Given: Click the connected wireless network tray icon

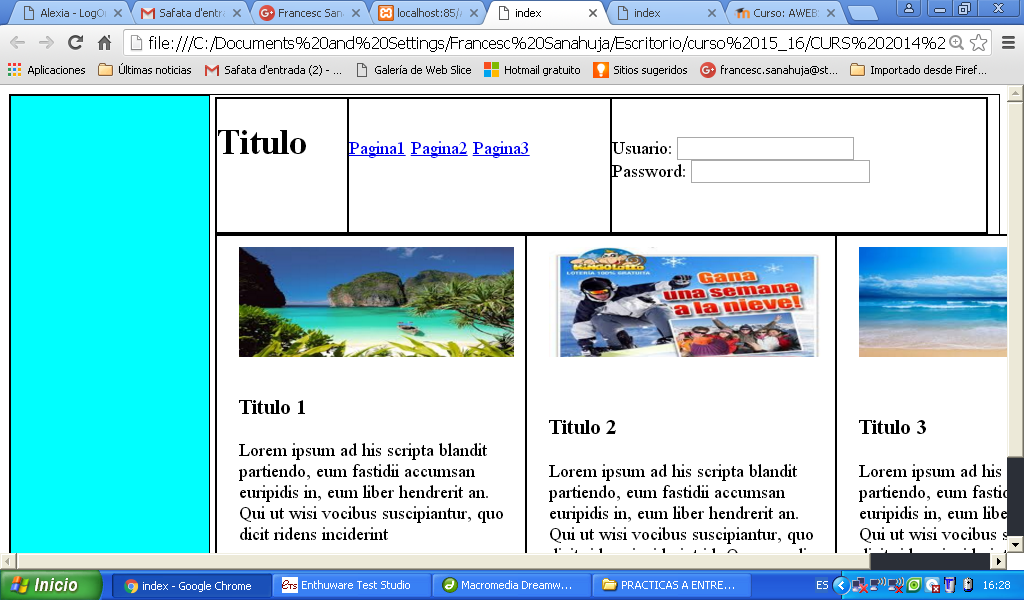Looking at the screenshot, I should point(878,585).
